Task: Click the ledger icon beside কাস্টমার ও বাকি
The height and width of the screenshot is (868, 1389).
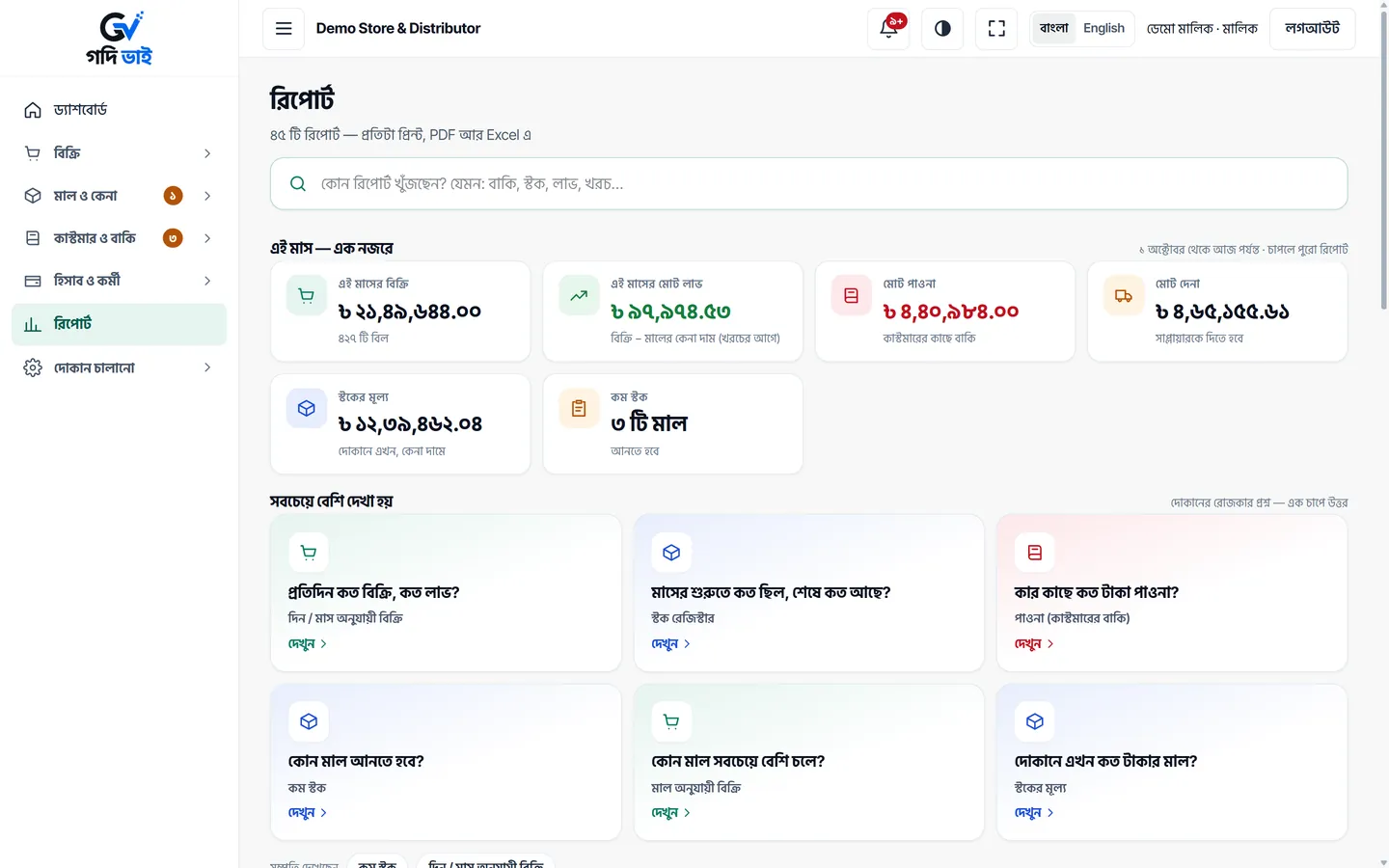Action: click(x=33, y=238)
